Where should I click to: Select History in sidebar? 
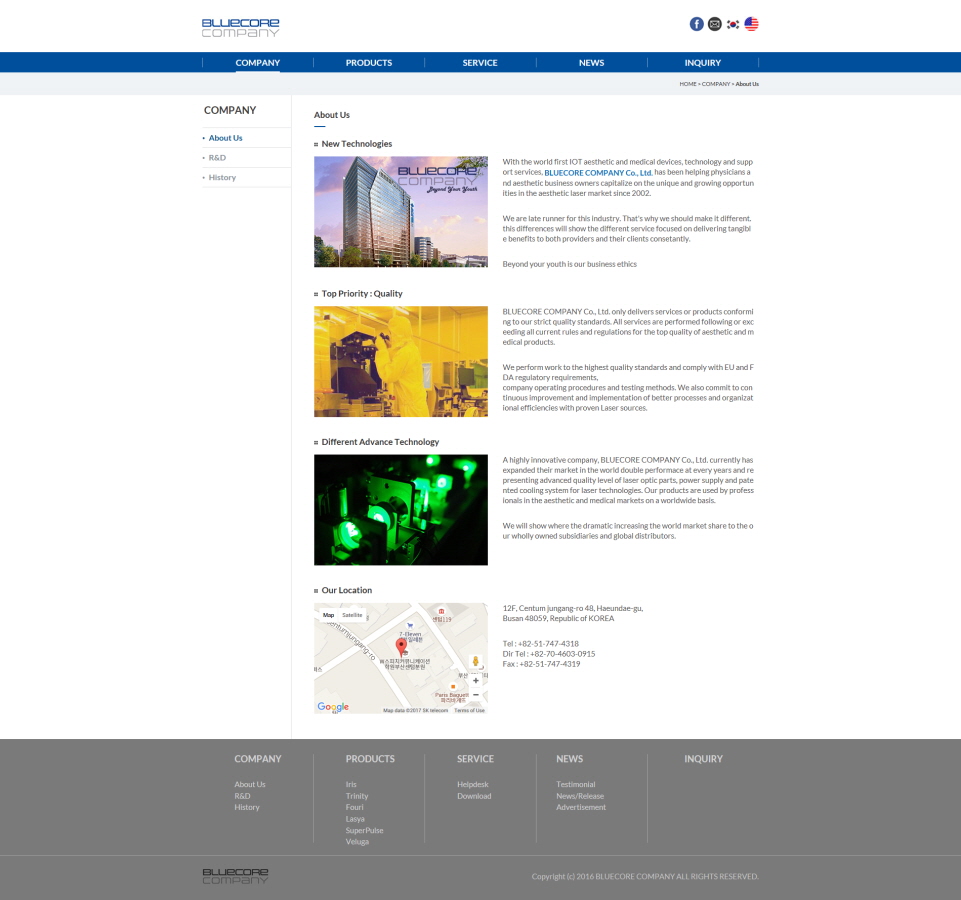pos(222,177)
